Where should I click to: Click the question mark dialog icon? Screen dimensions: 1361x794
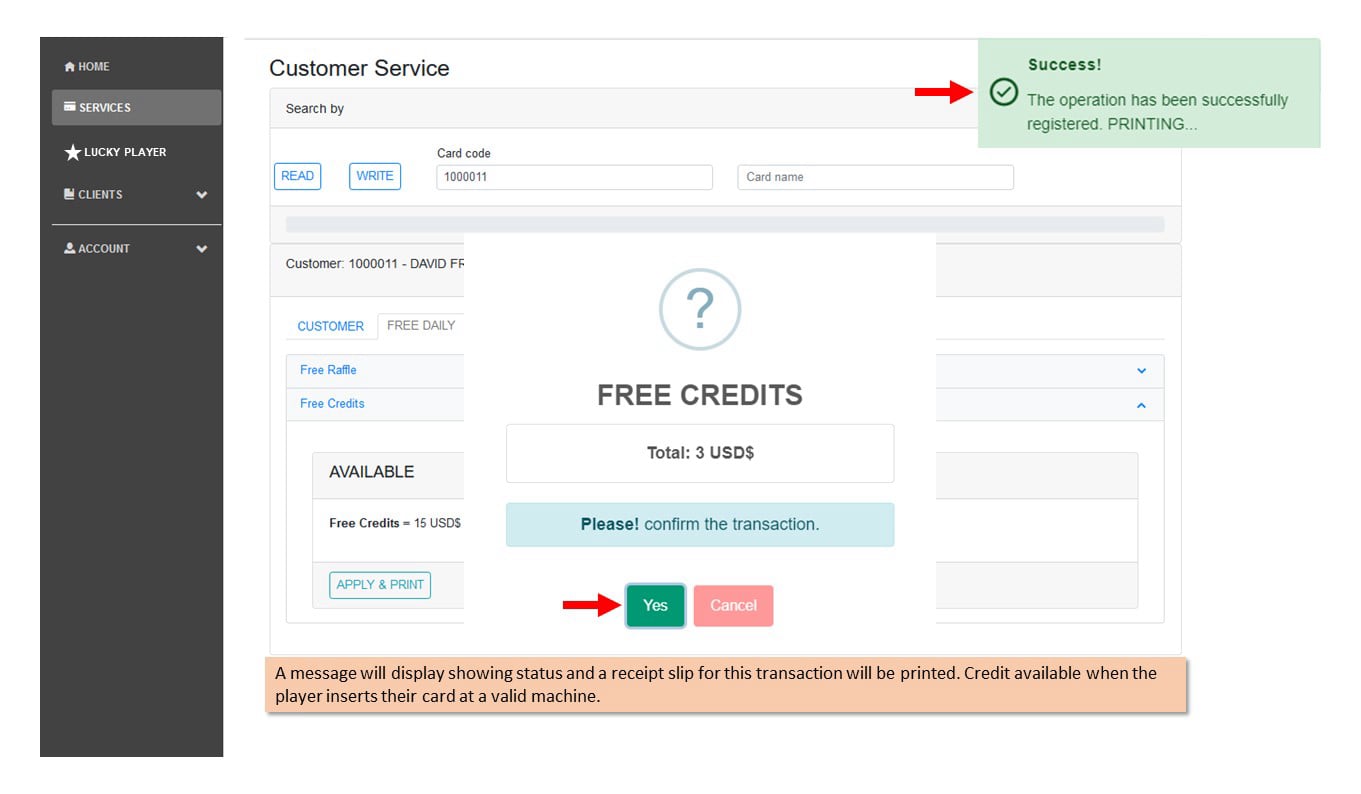(700, 309)
